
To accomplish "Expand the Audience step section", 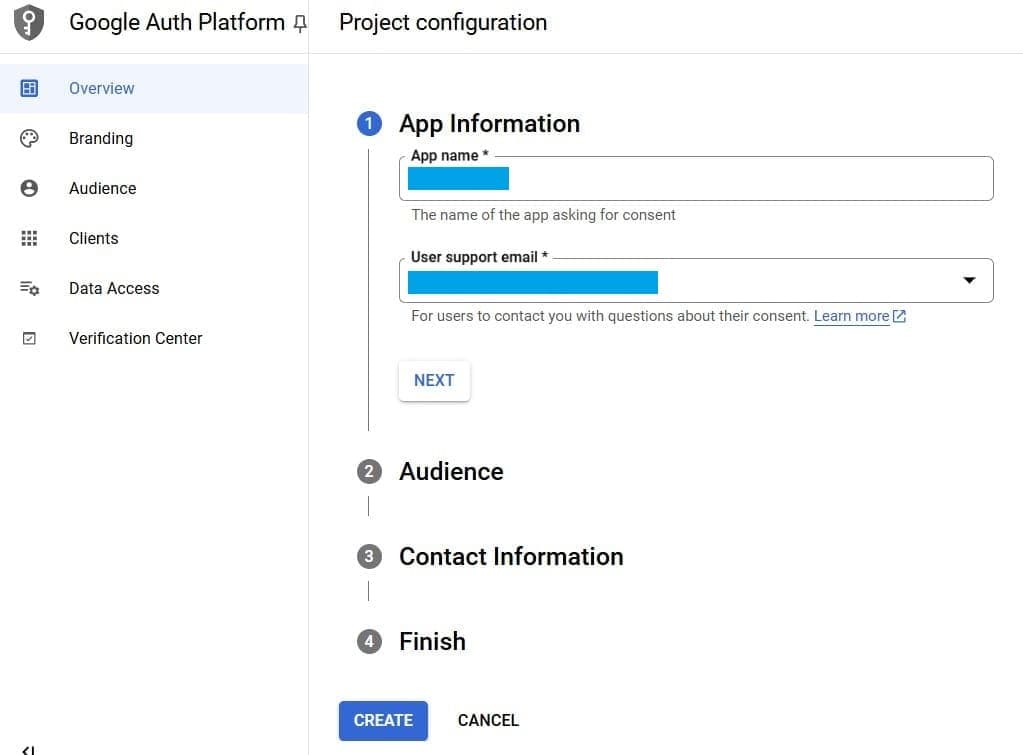I will click(451, 471).
